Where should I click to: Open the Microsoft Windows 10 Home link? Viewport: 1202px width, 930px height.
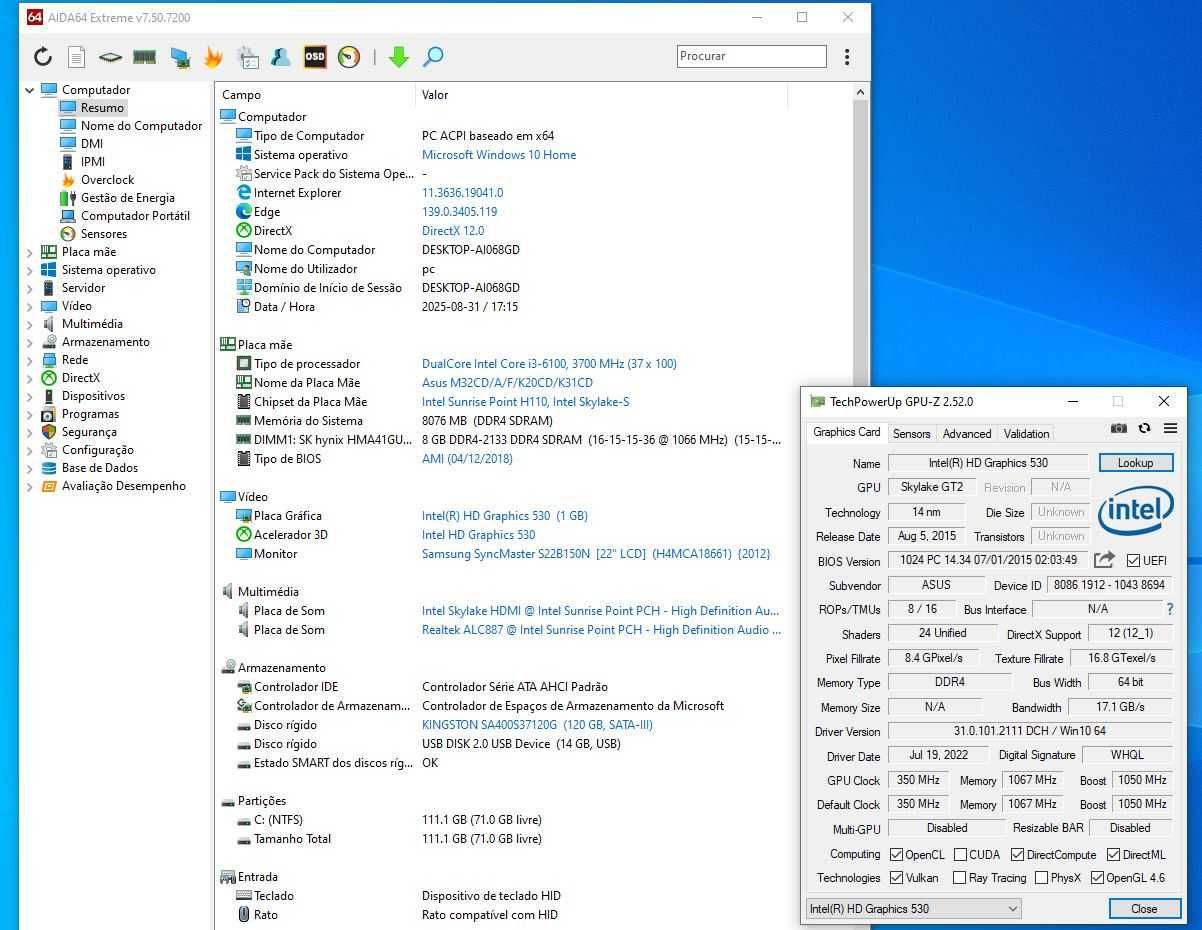tap(499, 155)
